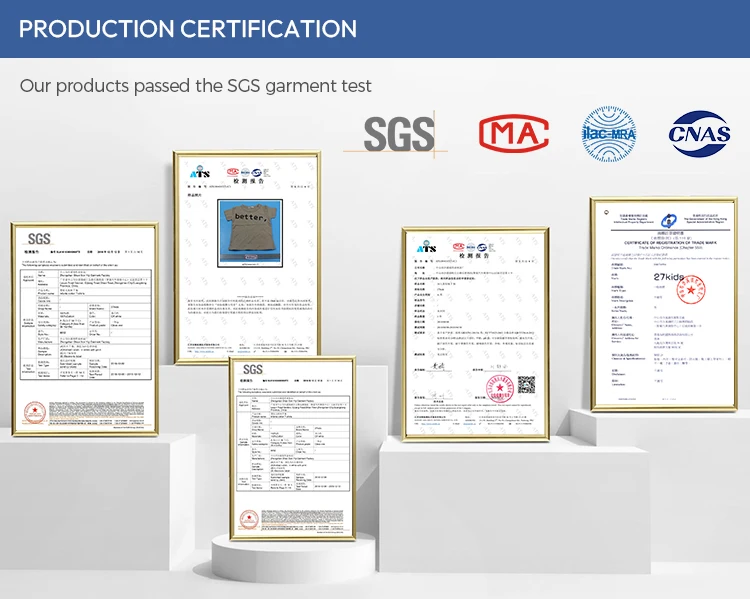
Task: Open the bottom center SGS report frame
Action: click(294, 452)
